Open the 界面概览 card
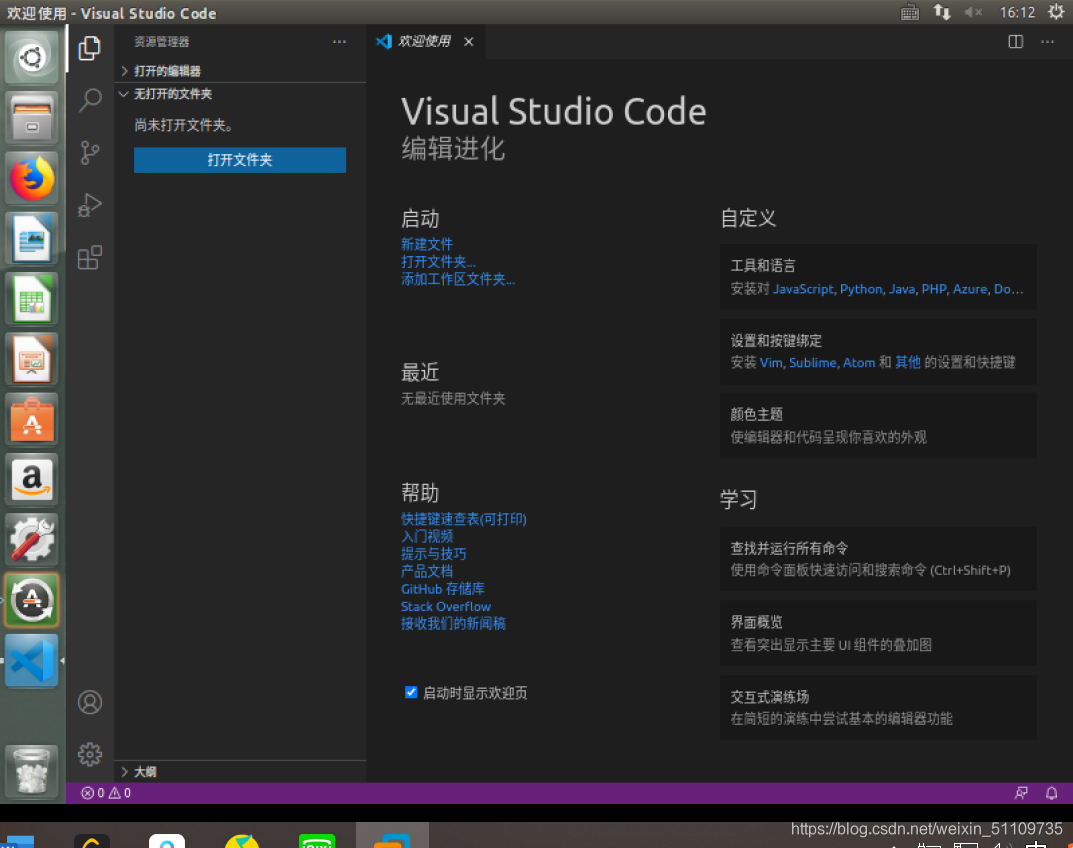This screenshot has height=848, width=1073. click(x=878, y=633)
